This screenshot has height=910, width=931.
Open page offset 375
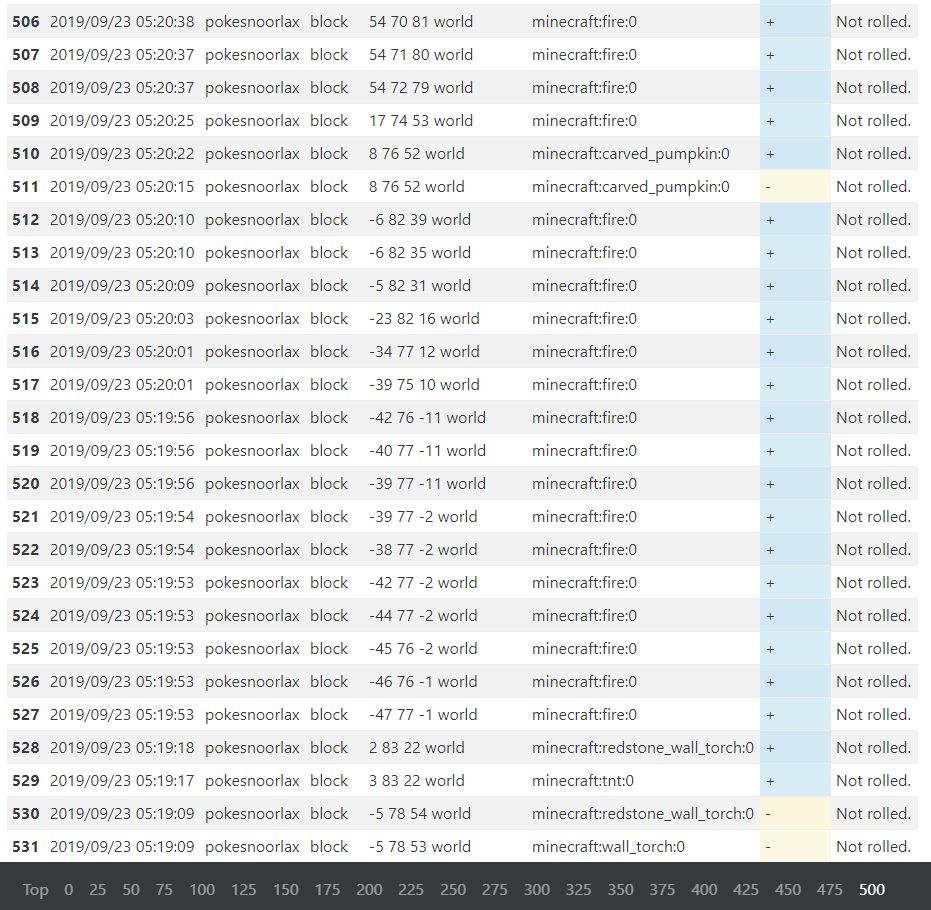662,889
